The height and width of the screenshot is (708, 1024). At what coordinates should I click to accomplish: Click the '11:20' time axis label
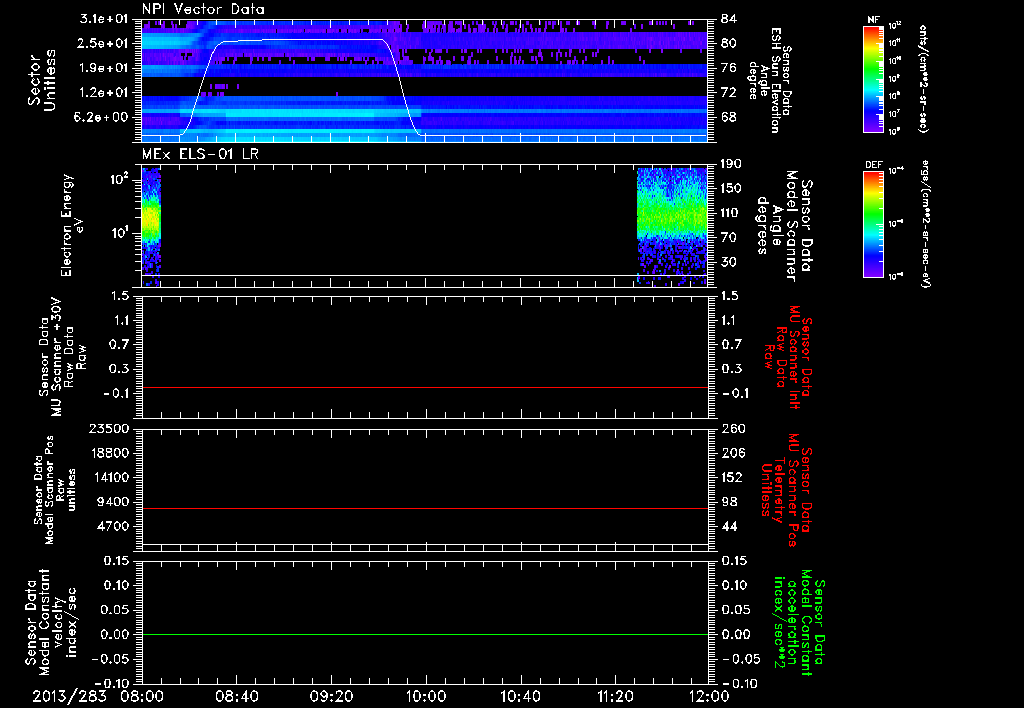[x=615, y=696]
